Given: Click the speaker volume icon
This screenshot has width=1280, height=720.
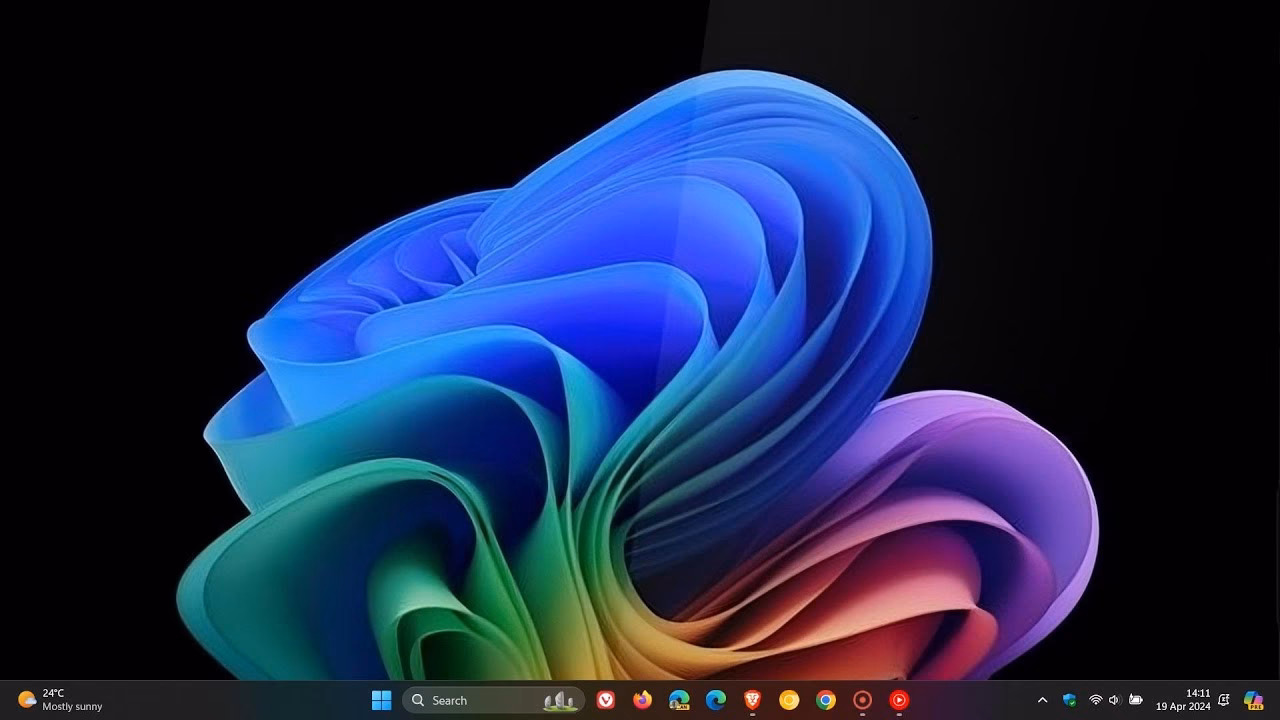Looking at the screenshot, I should 1114,700.
